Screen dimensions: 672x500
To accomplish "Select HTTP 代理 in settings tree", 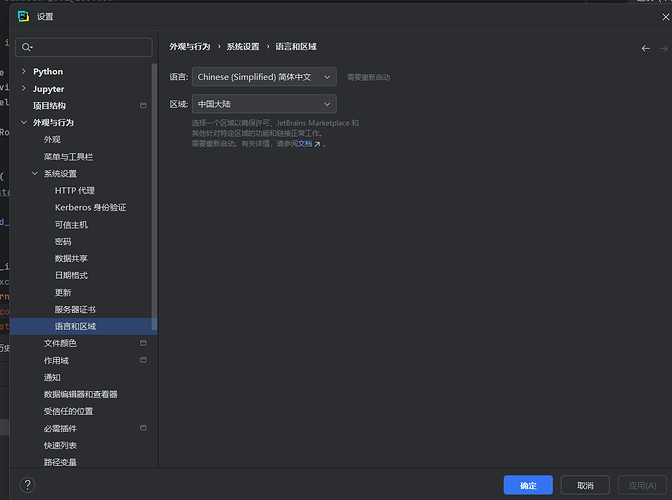I will pos(75,191).
